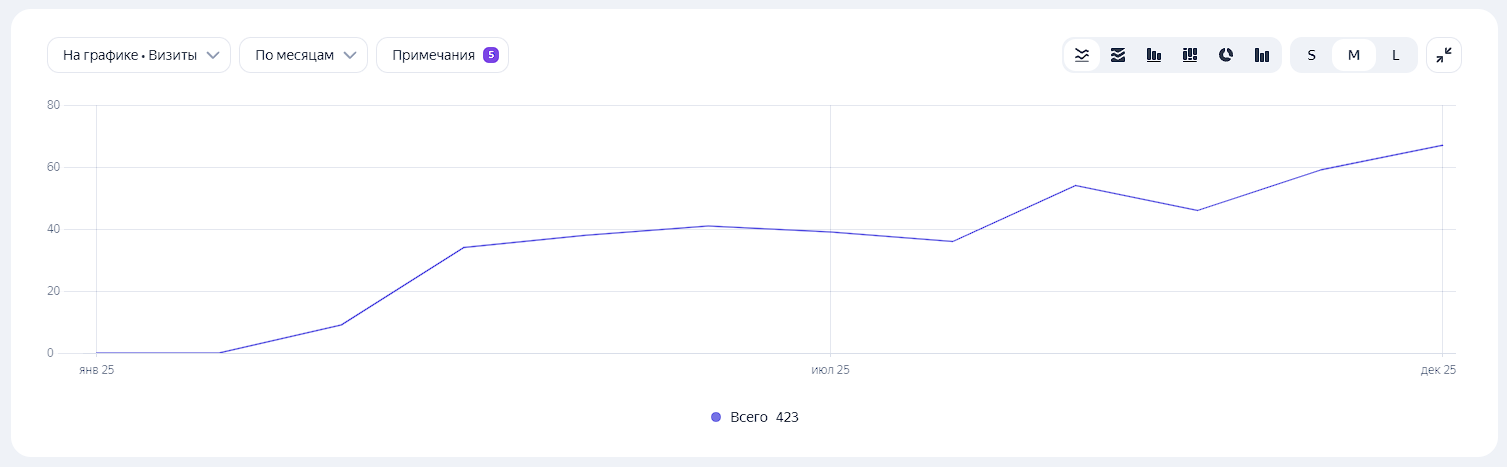Set chart size to L
Viewport: 1507px width, 467px height.
(1396, 55)
